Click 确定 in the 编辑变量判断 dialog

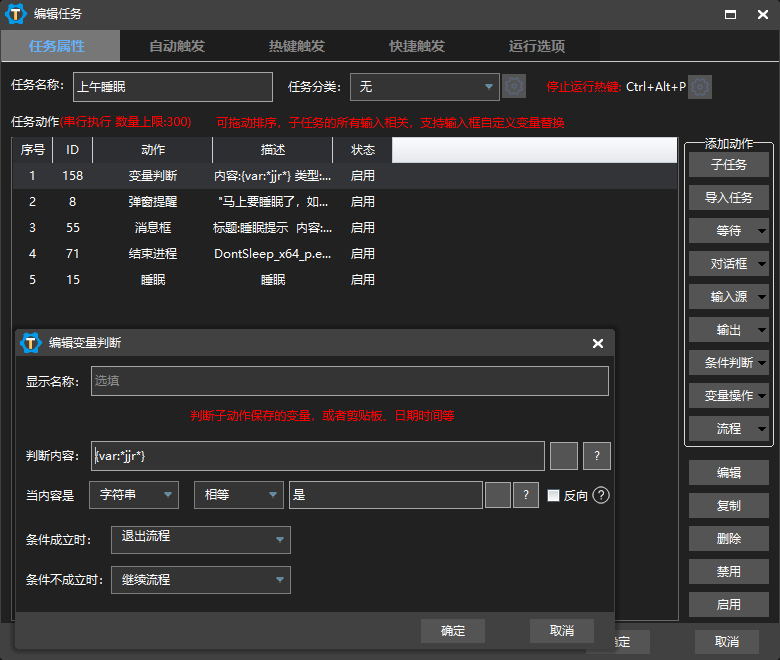pyautogui.click(x=453, y=631)
